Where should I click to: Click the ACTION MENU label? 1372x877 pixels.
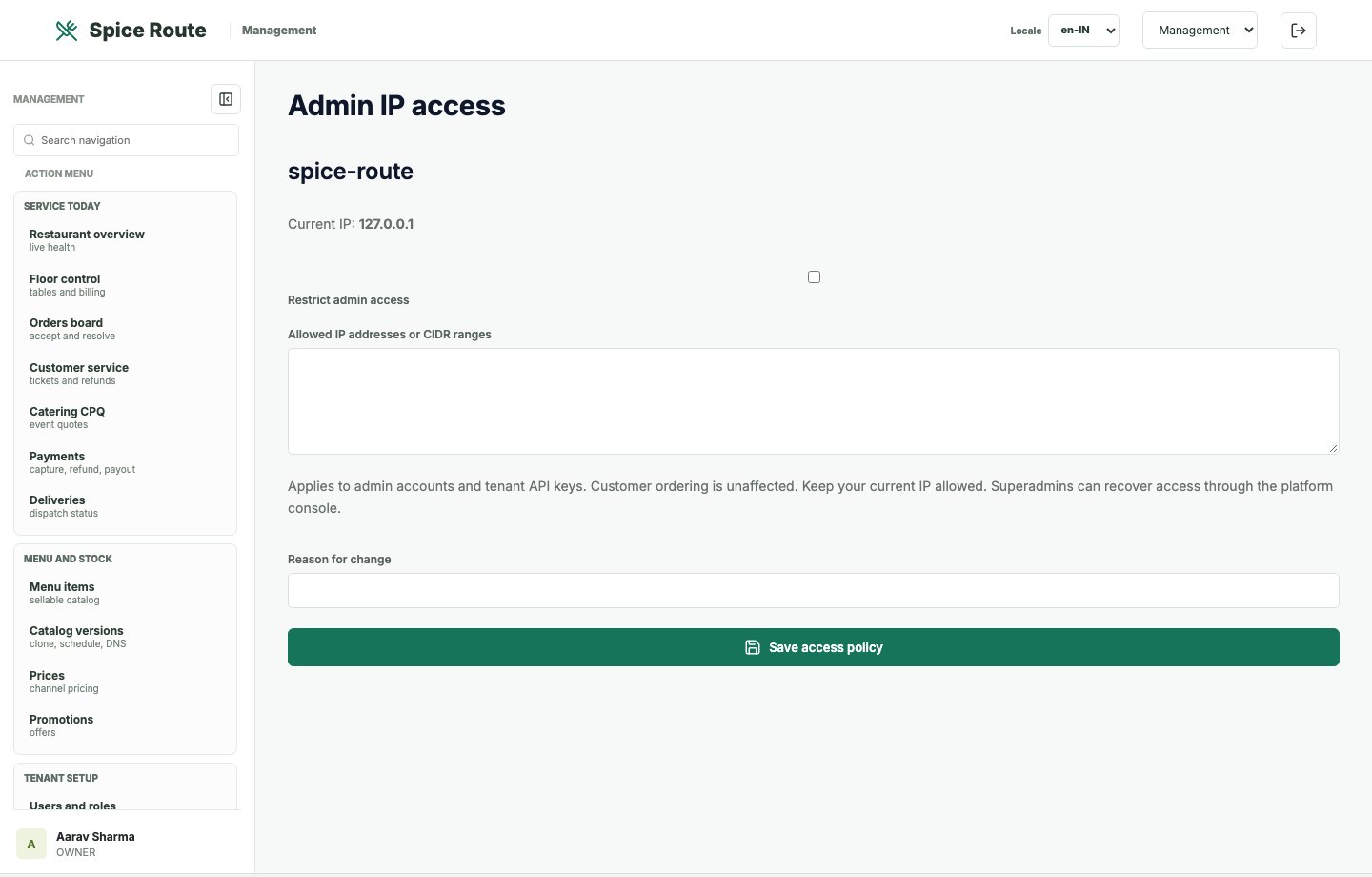[59, 173]
